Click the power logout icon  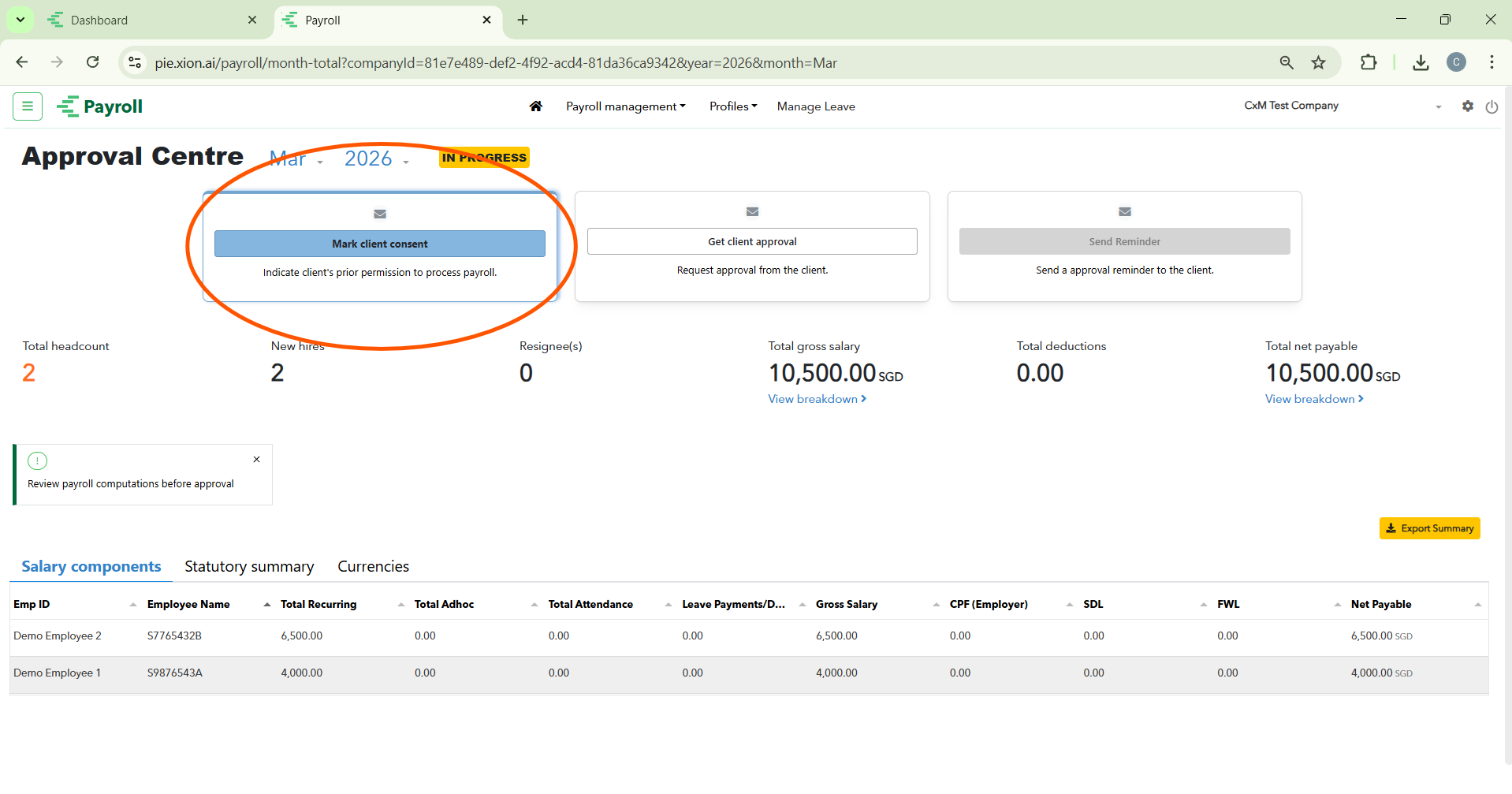pos(1492,107)
